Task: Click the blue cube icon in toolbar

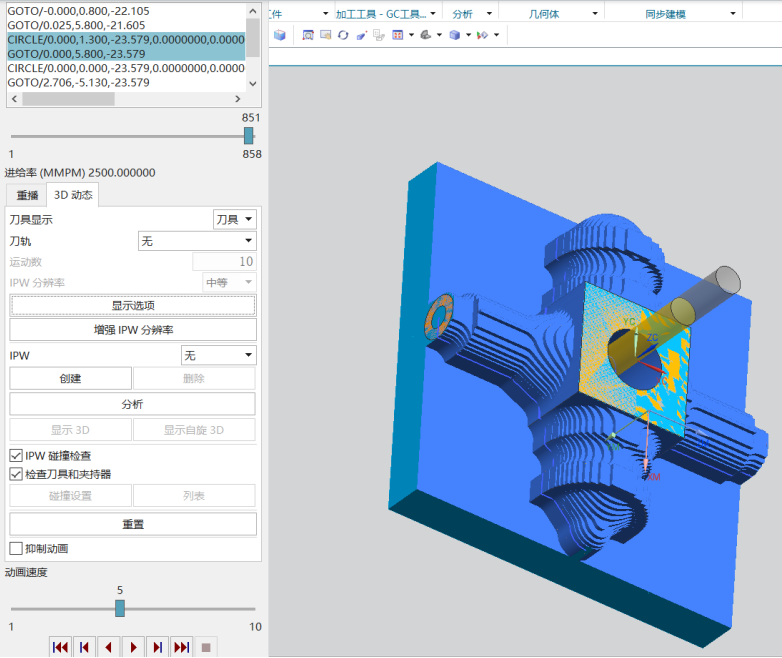Action: pos(280,35)
